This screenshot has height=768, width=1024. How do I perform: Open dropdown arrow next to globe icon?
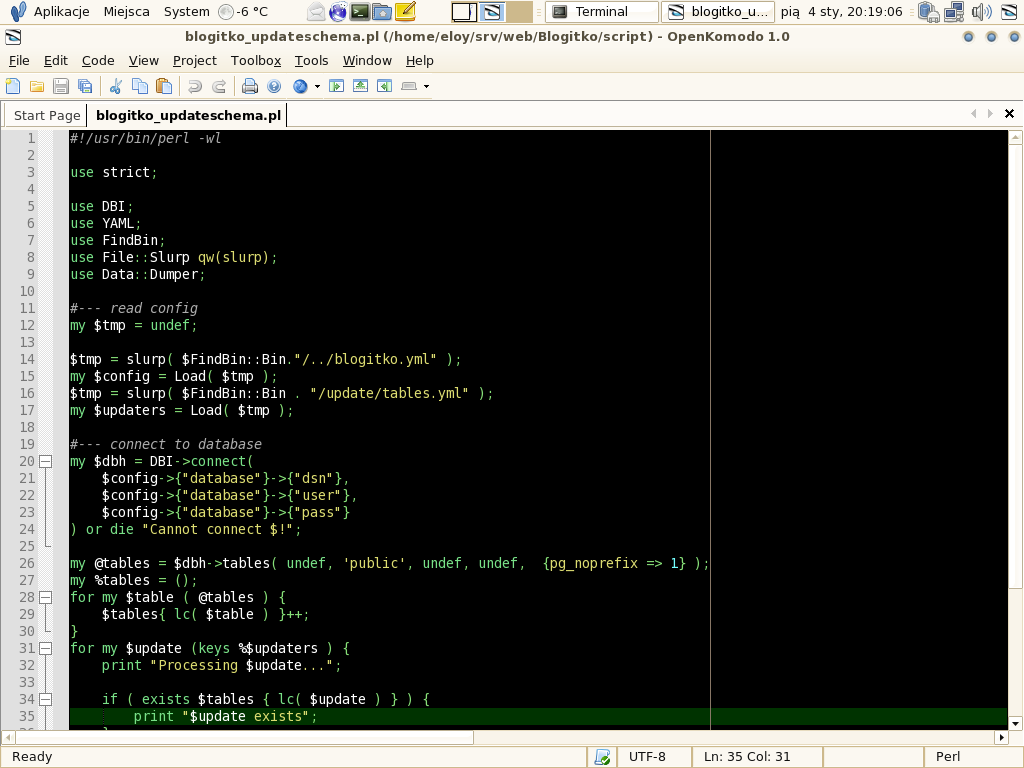tap(317, 86)
